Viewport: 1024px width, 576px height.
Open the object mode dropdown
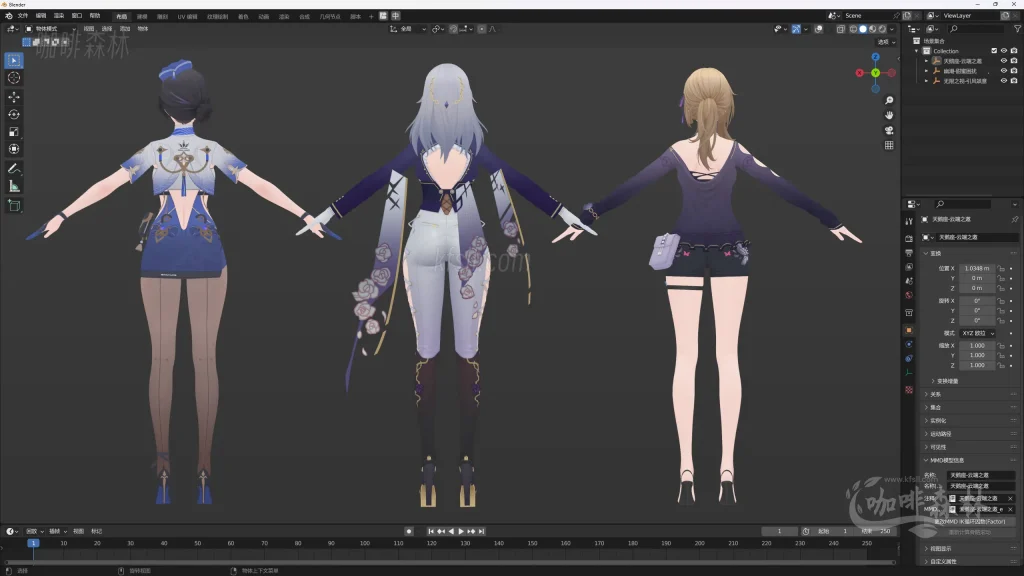tap(51, 29)
